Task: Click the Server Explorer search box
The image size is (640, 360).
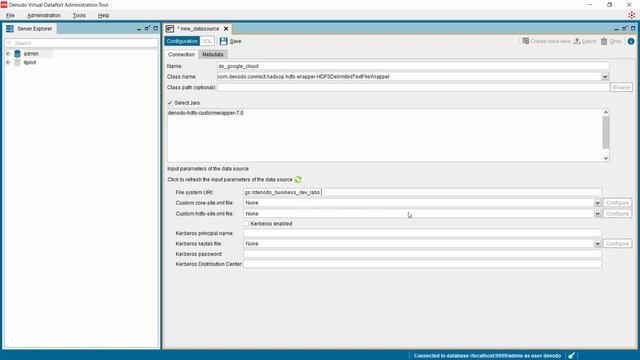Action: click(x=81, y=43)
